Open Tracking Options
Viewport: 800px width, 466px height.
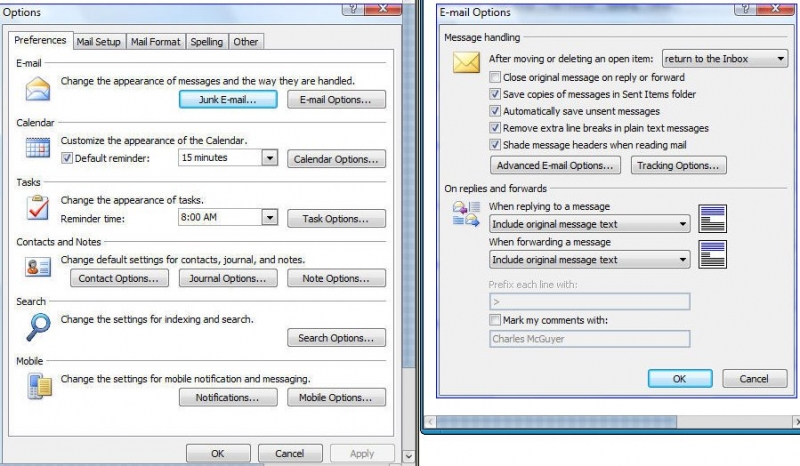(679, 165)
